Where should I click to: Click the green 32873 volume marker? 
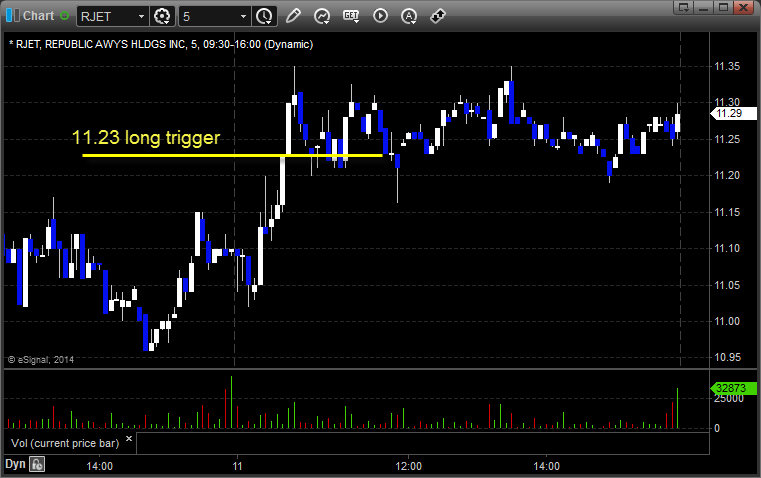pyautogui.click(x=733, y=388)
